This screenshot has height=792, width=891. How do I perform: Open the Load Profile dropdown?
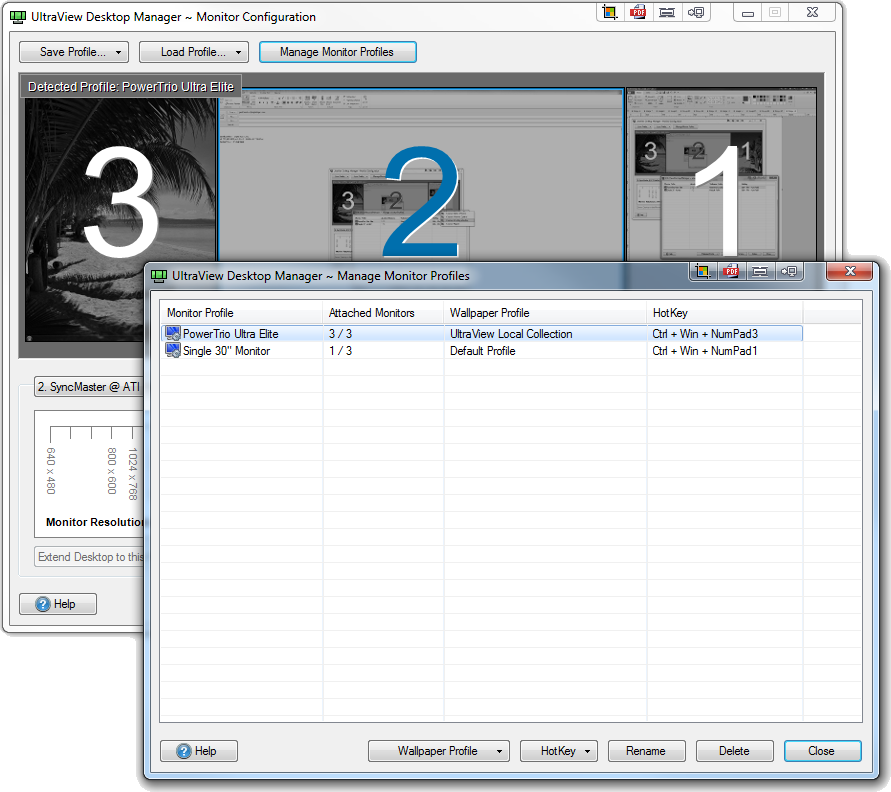click(x=194, y=52)
